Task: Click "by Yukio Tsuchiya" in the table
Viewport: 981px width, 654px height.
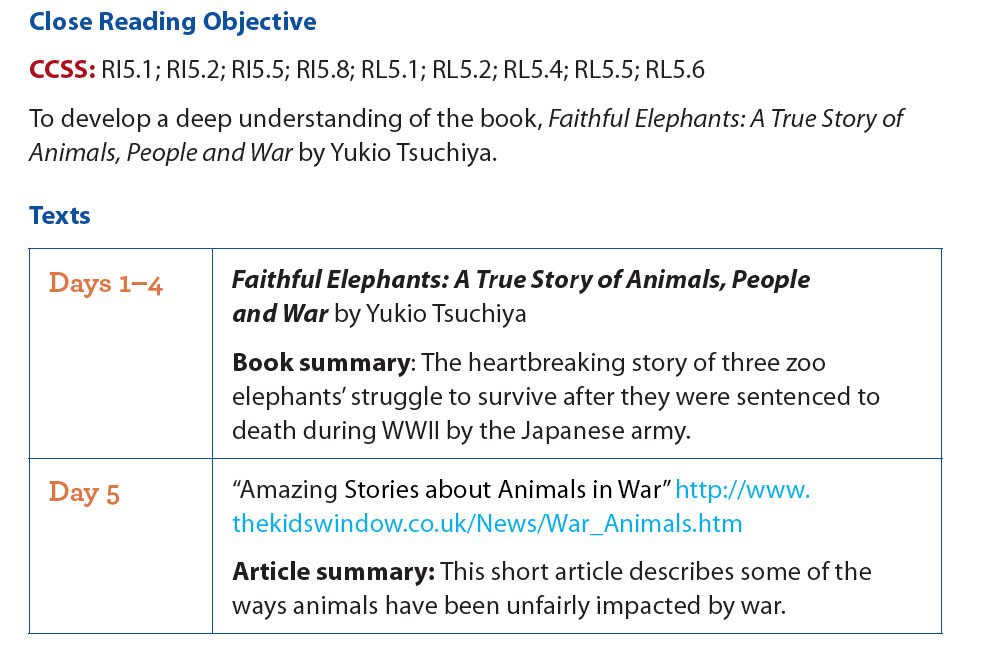Action: click(430, 314)
